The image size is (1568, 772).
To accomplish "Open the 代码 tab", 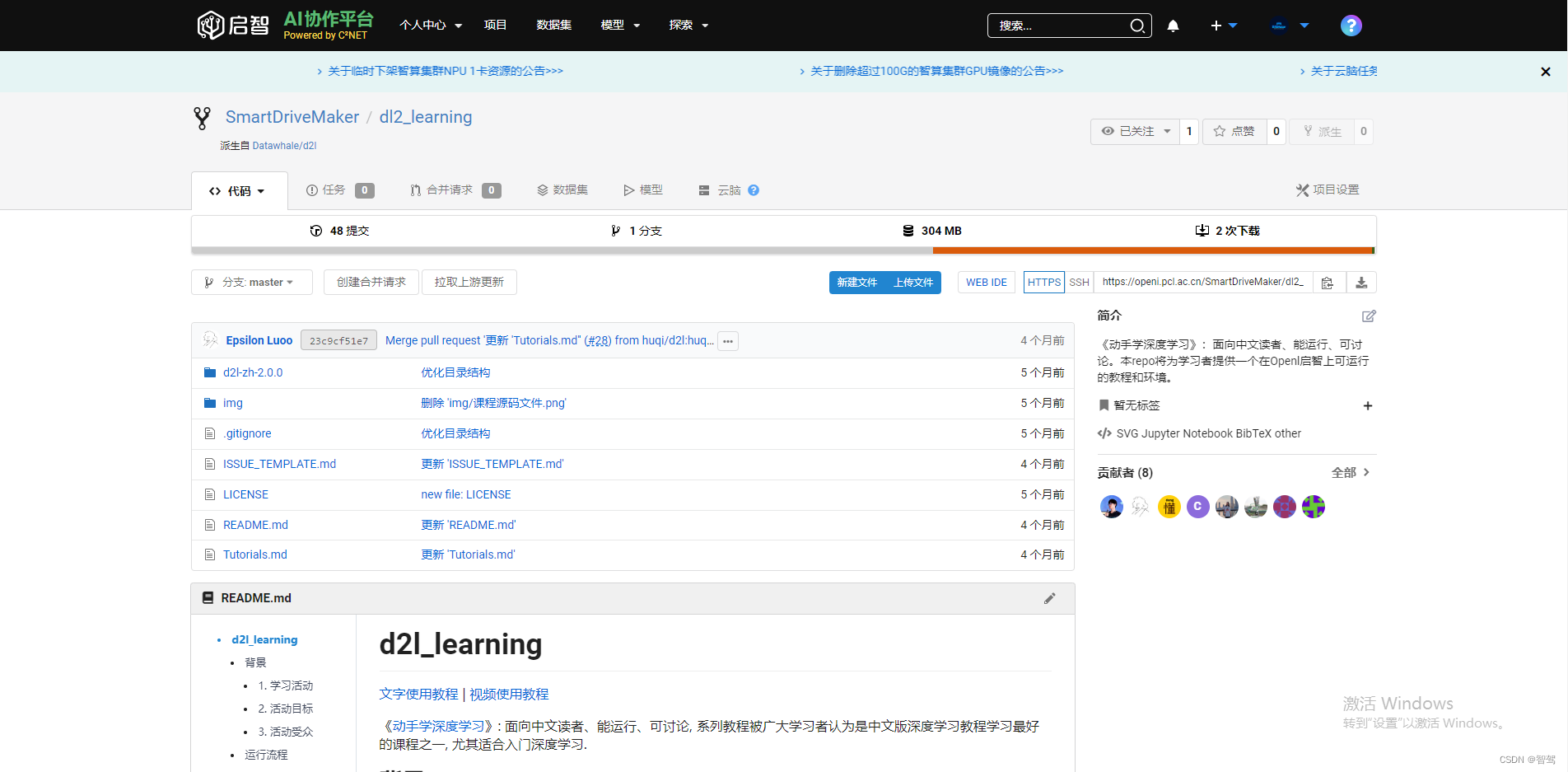I will [x=239, y=190].
